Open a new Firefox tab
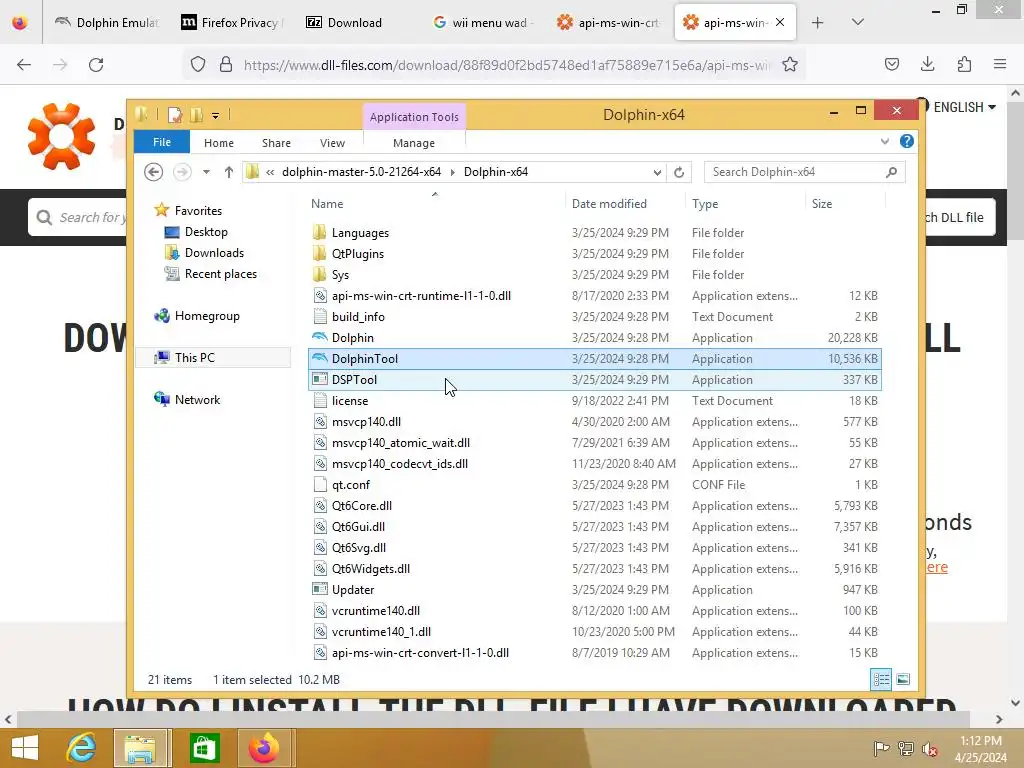This screenshot has height=768, width=1024. click(x=817, y=22)
